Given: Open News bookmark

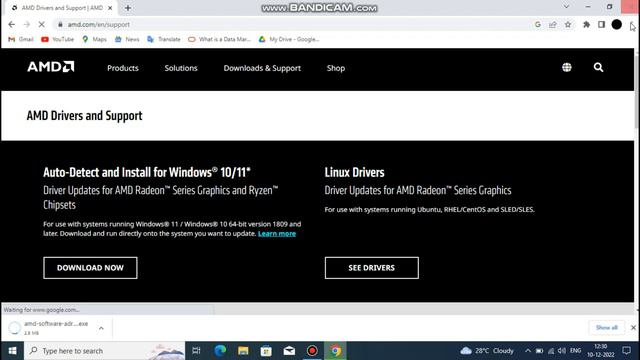Looking at the screenshot, I should pyautogui.click(x=127, y=39).
